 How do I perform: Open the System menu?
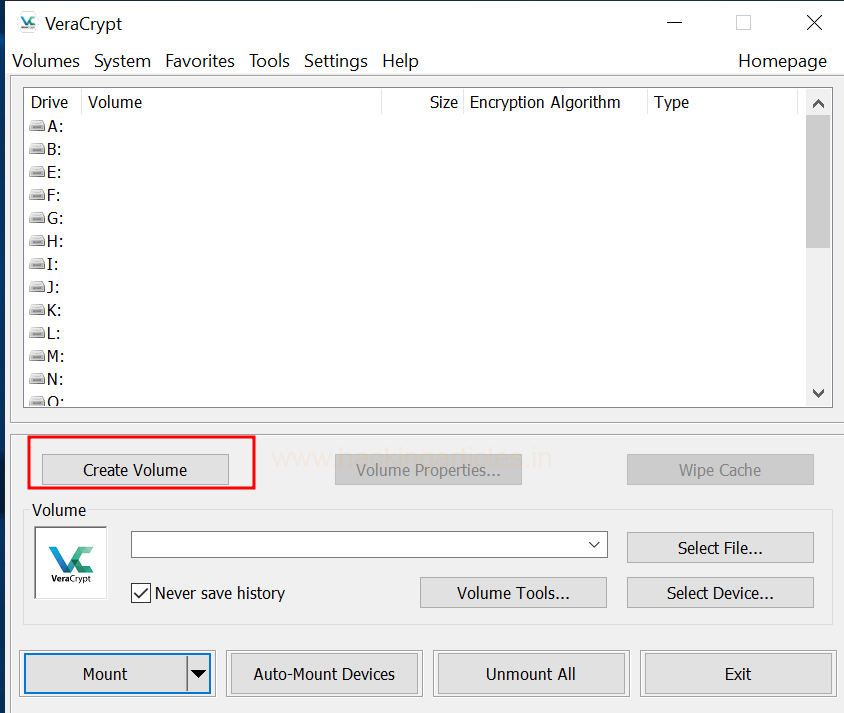pyautogui.click(x=122, y=61)
